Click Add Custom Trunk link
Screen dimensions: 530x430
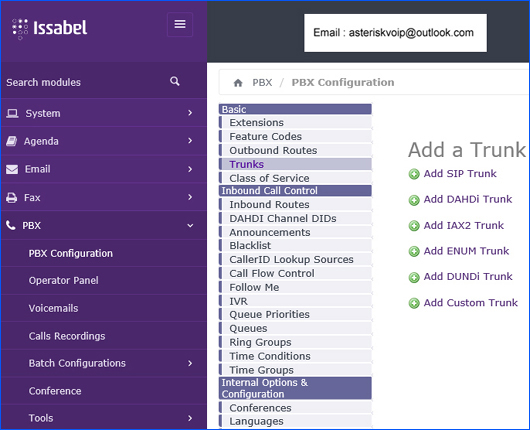pyautogui.click(x=471, y=303)
